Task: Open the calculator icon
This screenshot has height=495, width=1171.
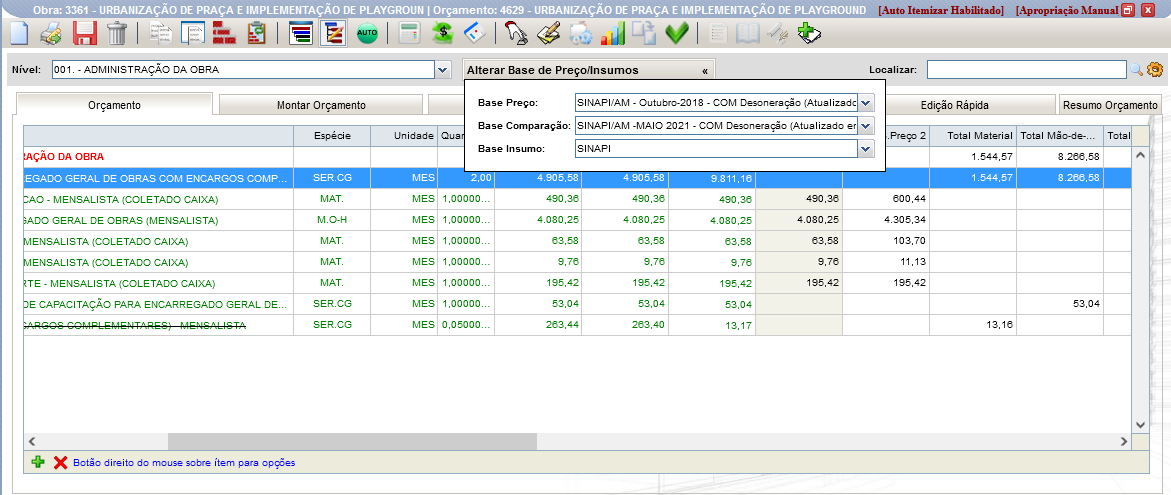Action: point(409,34)
